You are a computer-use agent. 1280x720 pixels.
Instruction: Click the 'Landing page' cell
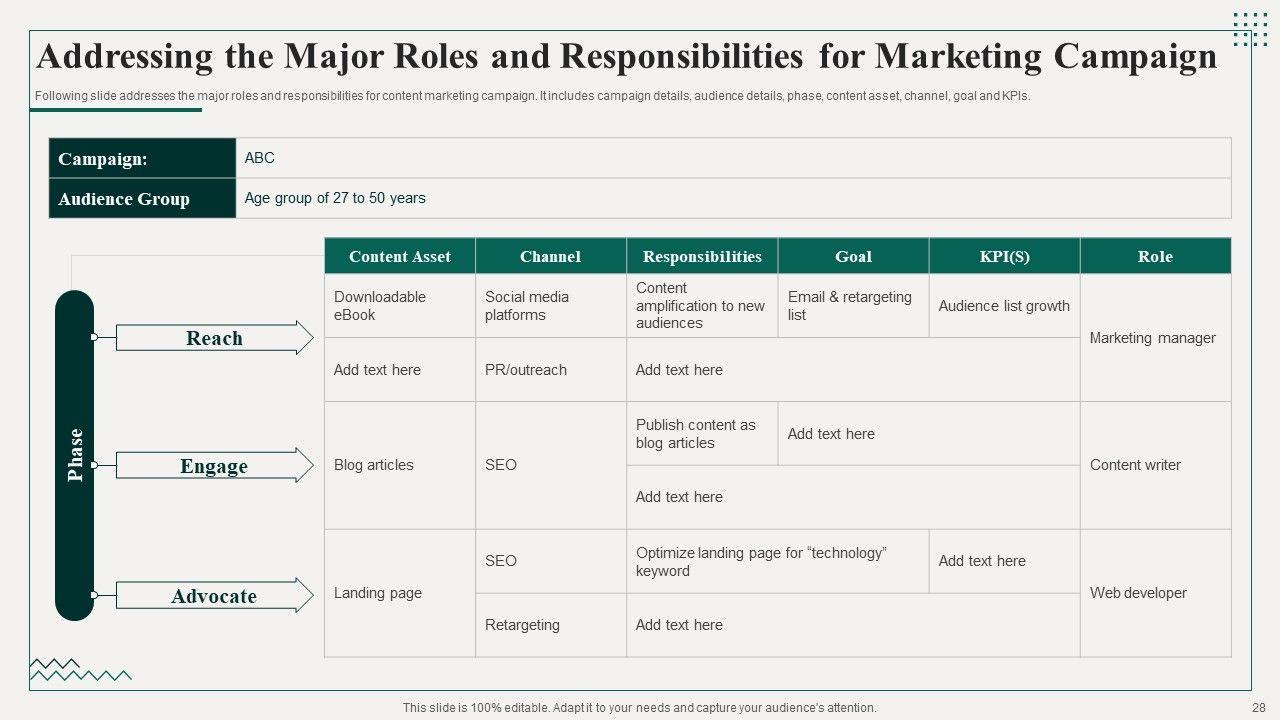tap(400, 593)
